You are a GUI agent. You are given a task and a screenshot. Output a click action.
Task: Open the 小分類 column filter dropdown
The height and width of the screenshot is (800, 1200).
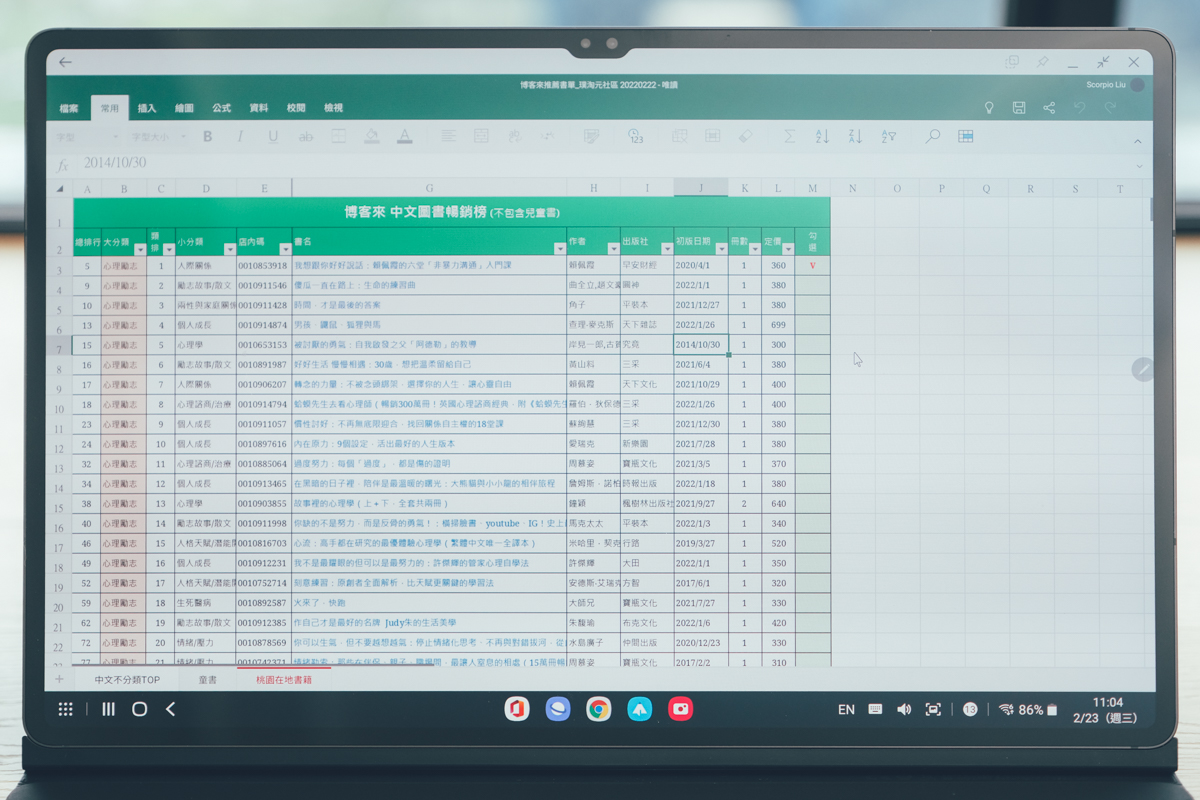(230, 249)
